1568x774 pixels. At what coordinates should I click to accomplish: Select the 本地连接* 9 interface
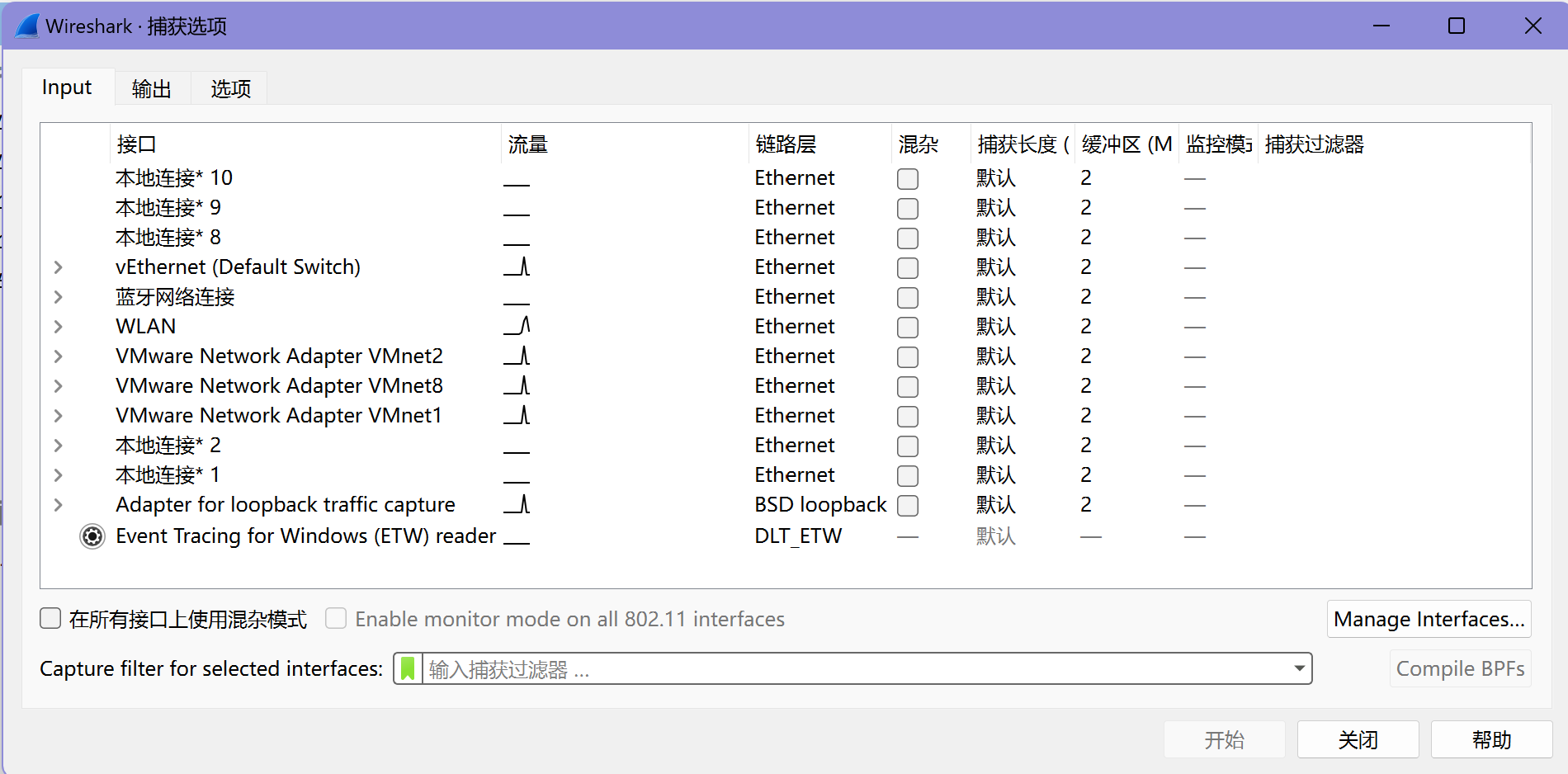click(168, 208)
